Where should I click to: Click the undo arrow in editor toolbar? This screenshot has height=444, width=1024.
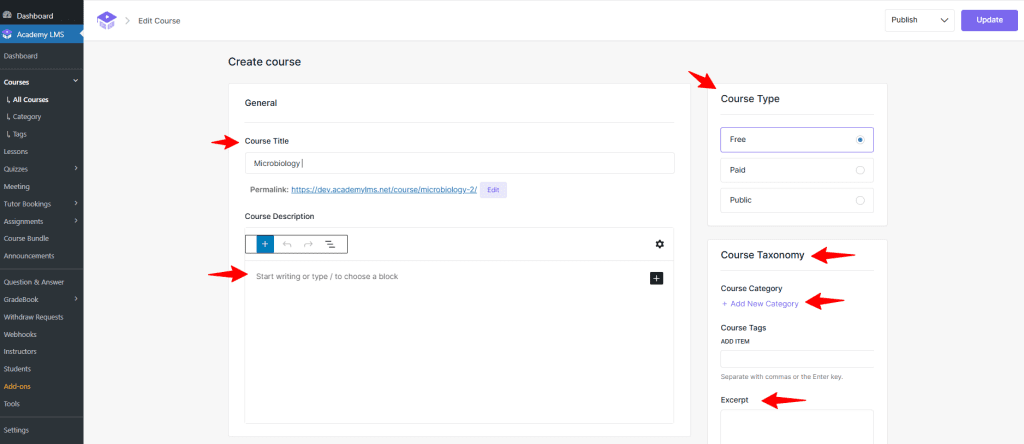click(287, 243)
